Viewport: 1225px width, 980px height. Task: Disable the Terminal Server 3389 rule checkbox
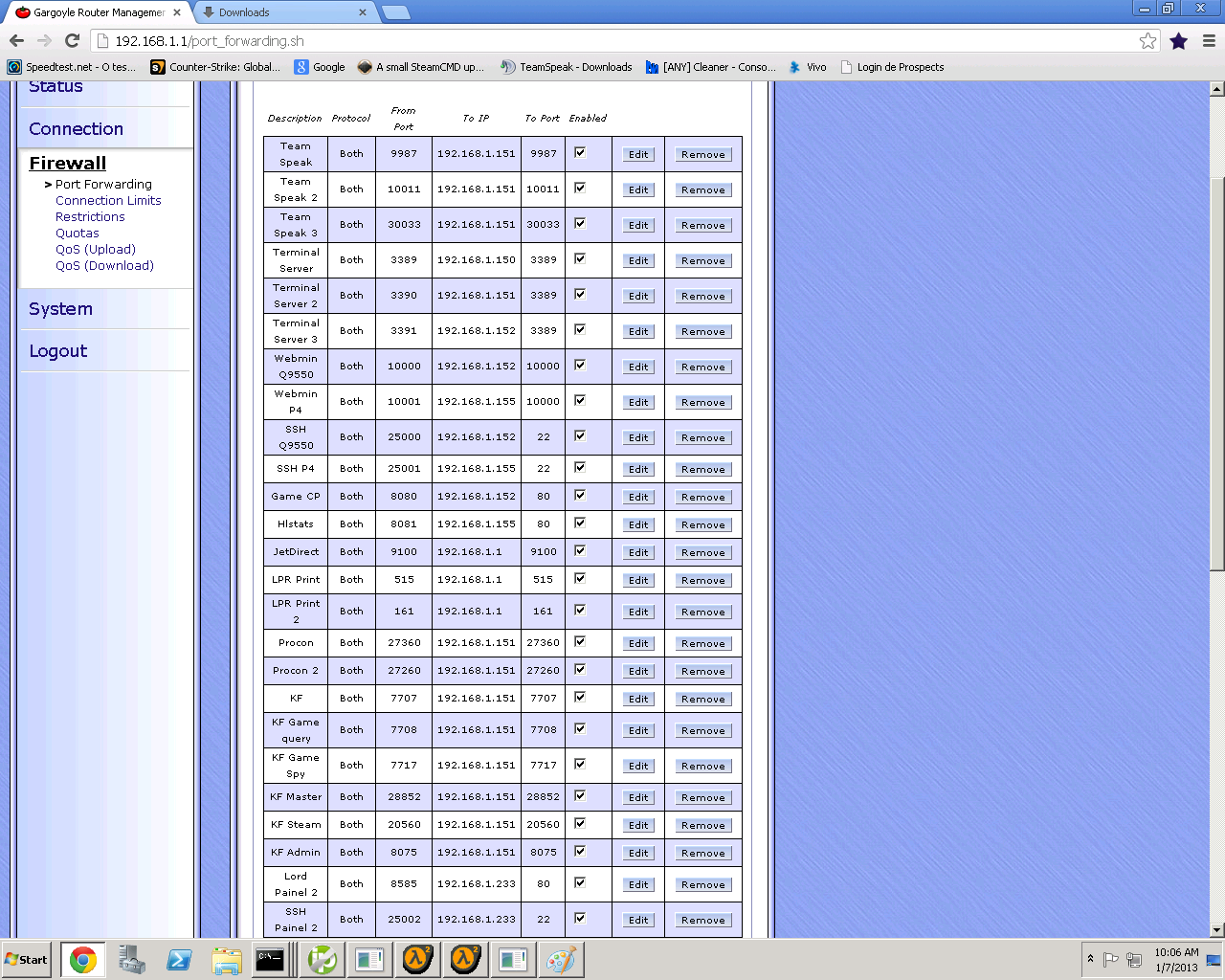pyautogui.click(x=580, y=258)
